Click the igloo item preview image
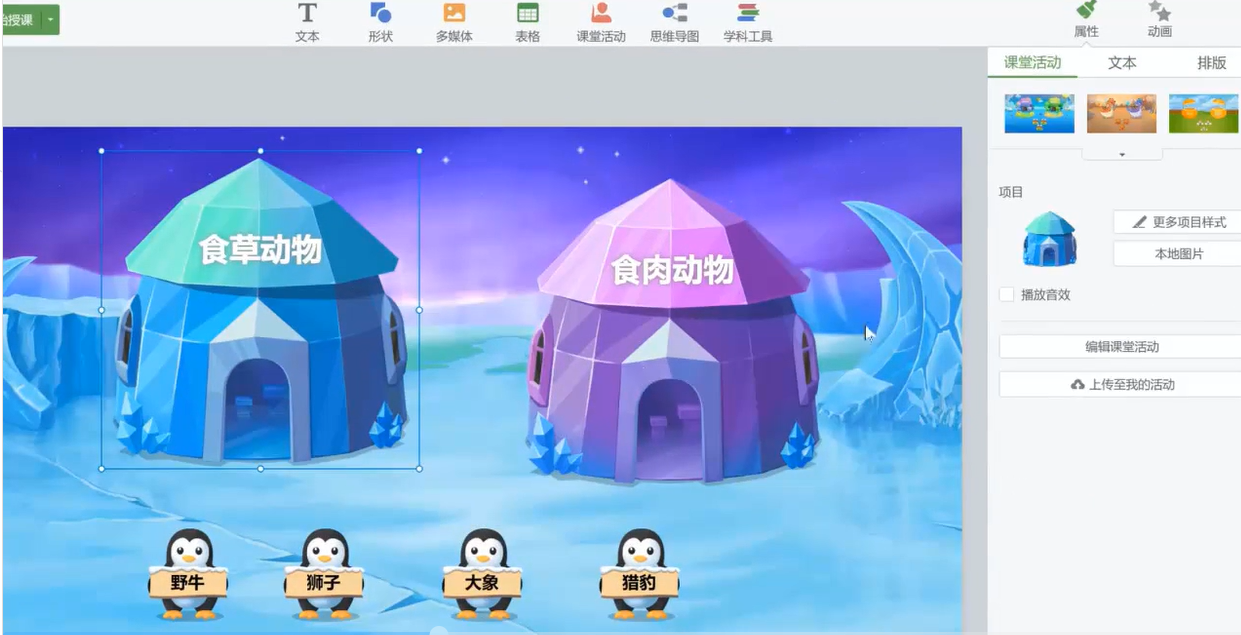The height and width of the screenshot is (635, 1241). pos(1049,238)
